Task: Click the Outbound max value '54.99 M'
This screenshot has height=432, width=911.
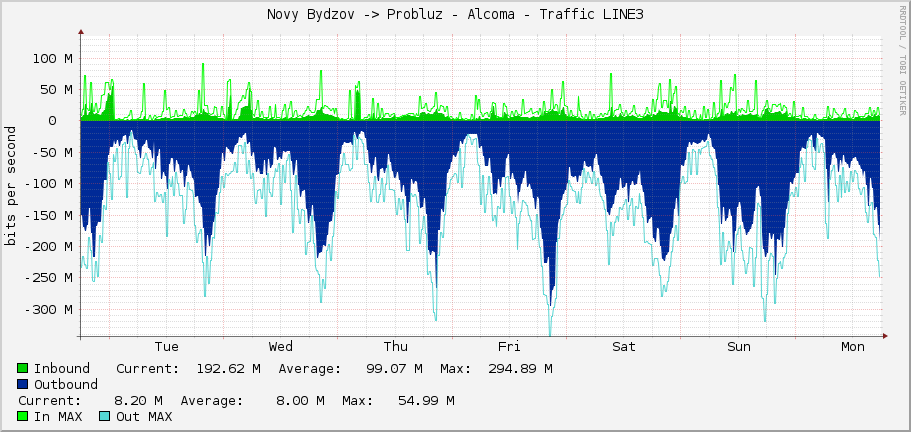Action: pyautogui.click(x=426, y=401)
